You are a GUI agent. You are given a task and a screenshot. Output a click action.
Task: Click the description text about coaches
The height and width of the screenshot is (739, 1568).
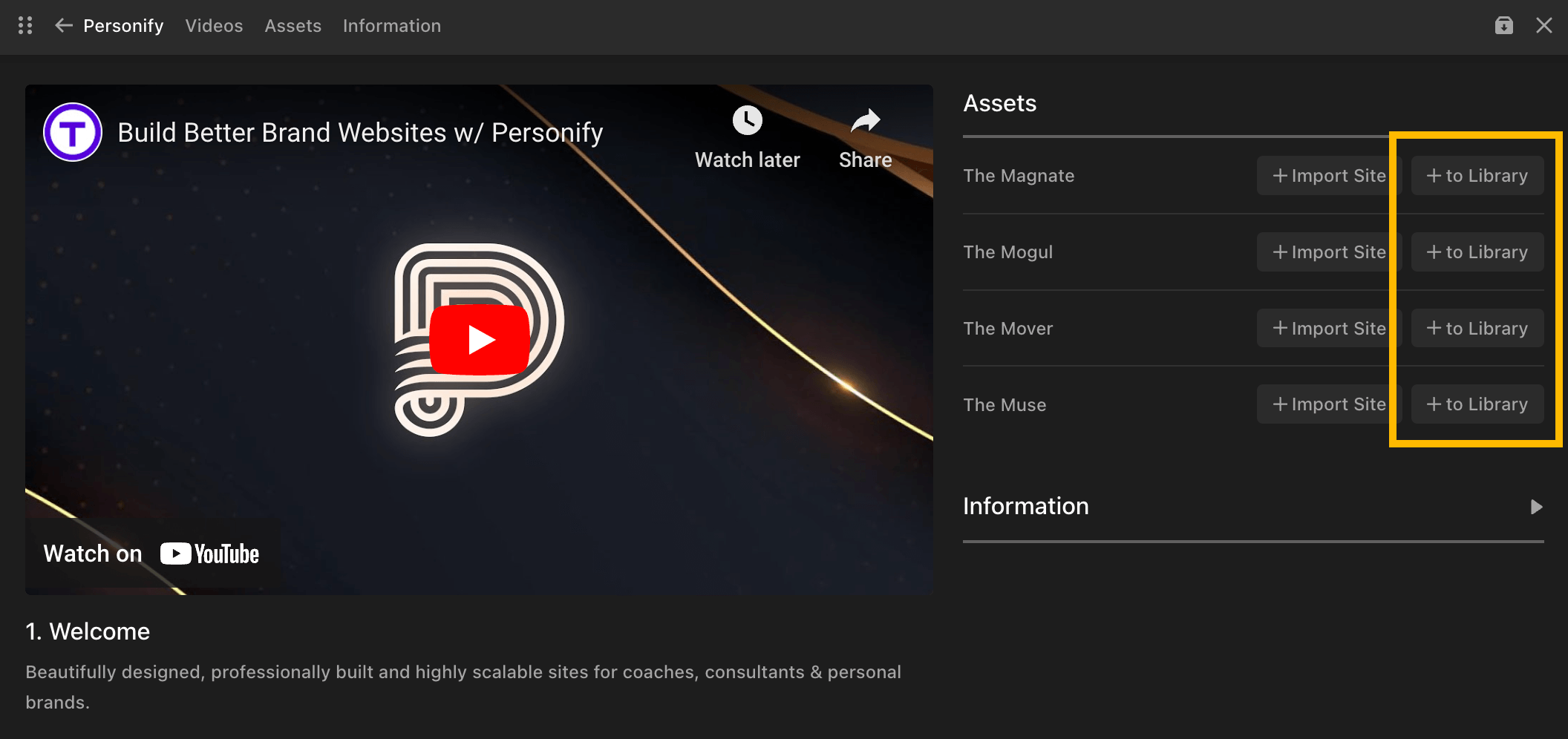click(x=463, y=687)
